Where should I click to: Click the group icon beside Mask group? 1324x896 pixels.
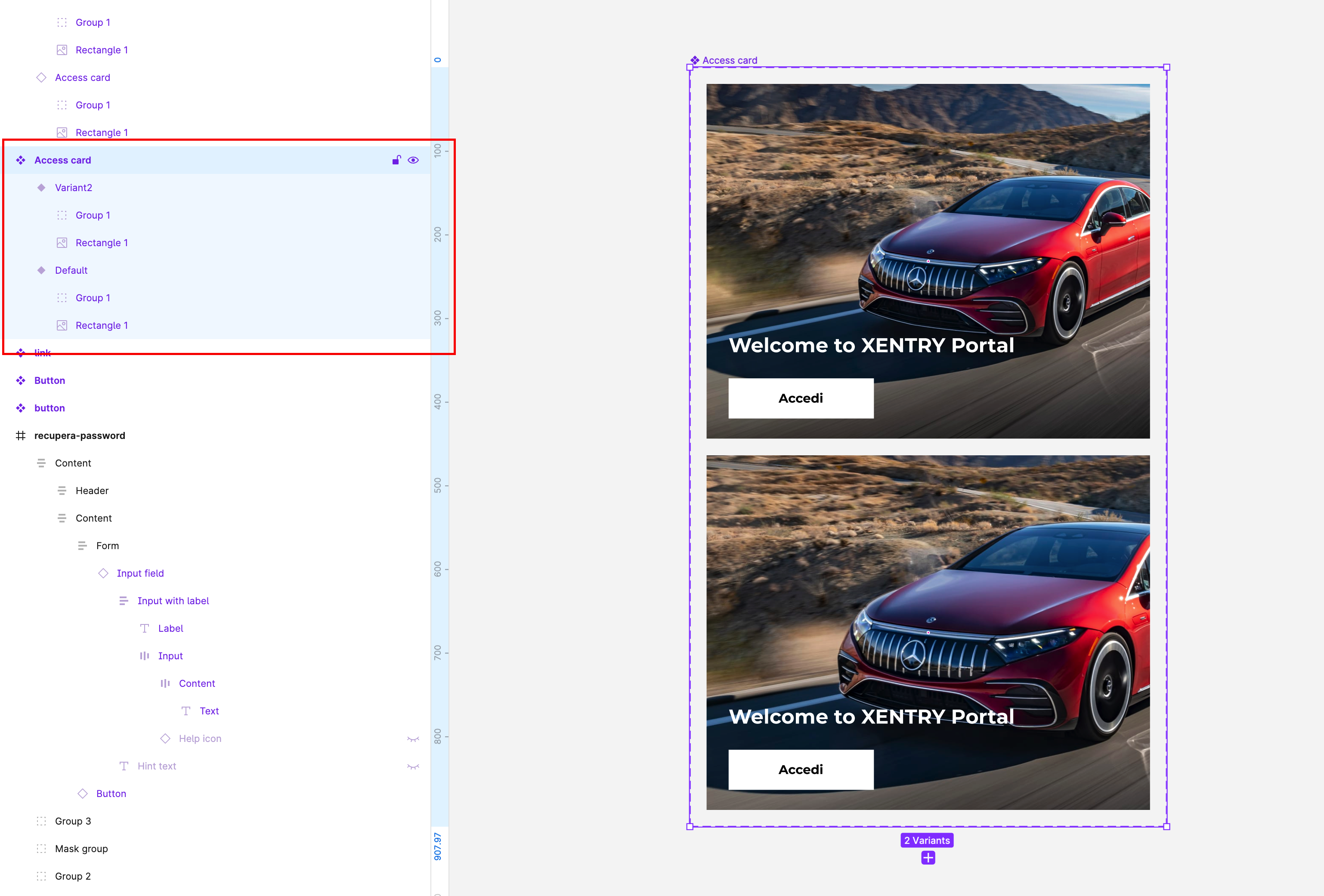tap(41, 849)
